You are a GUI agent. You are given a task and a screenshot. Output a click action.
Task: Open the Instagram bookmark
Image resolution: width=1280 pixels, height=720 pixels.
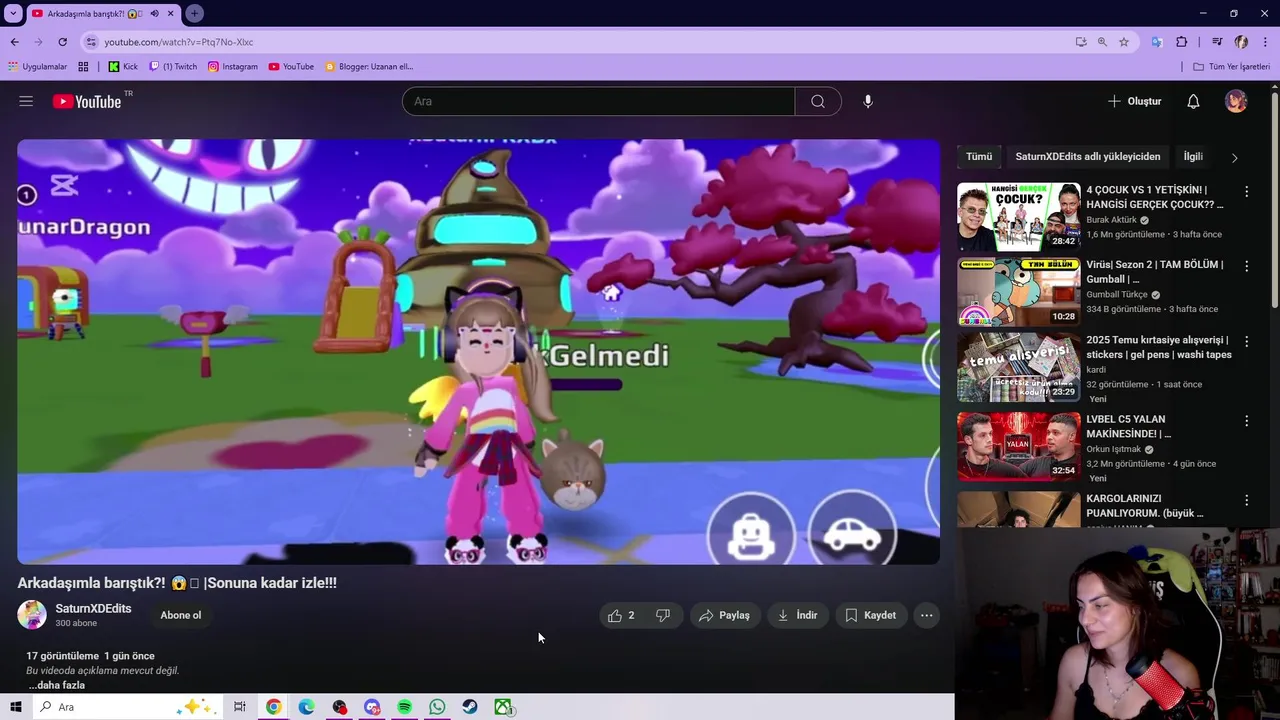coord(233,67)
